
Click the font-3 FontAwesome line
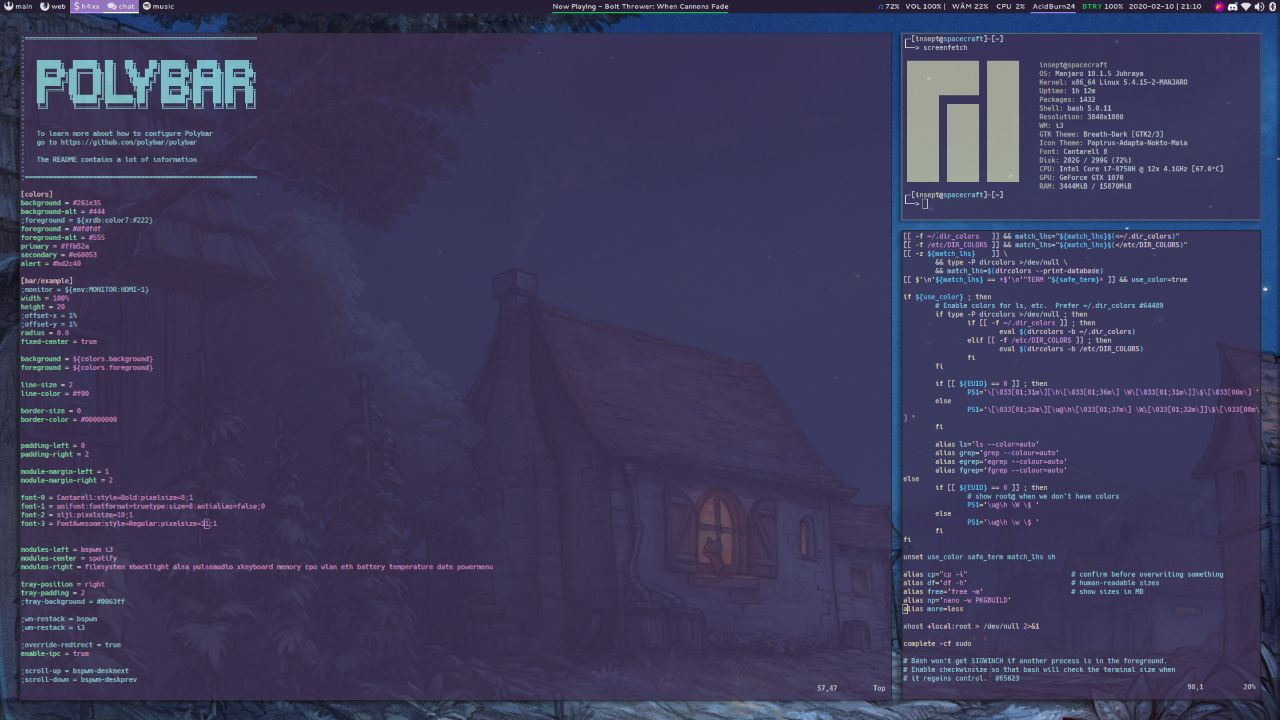tap(119, 523)
